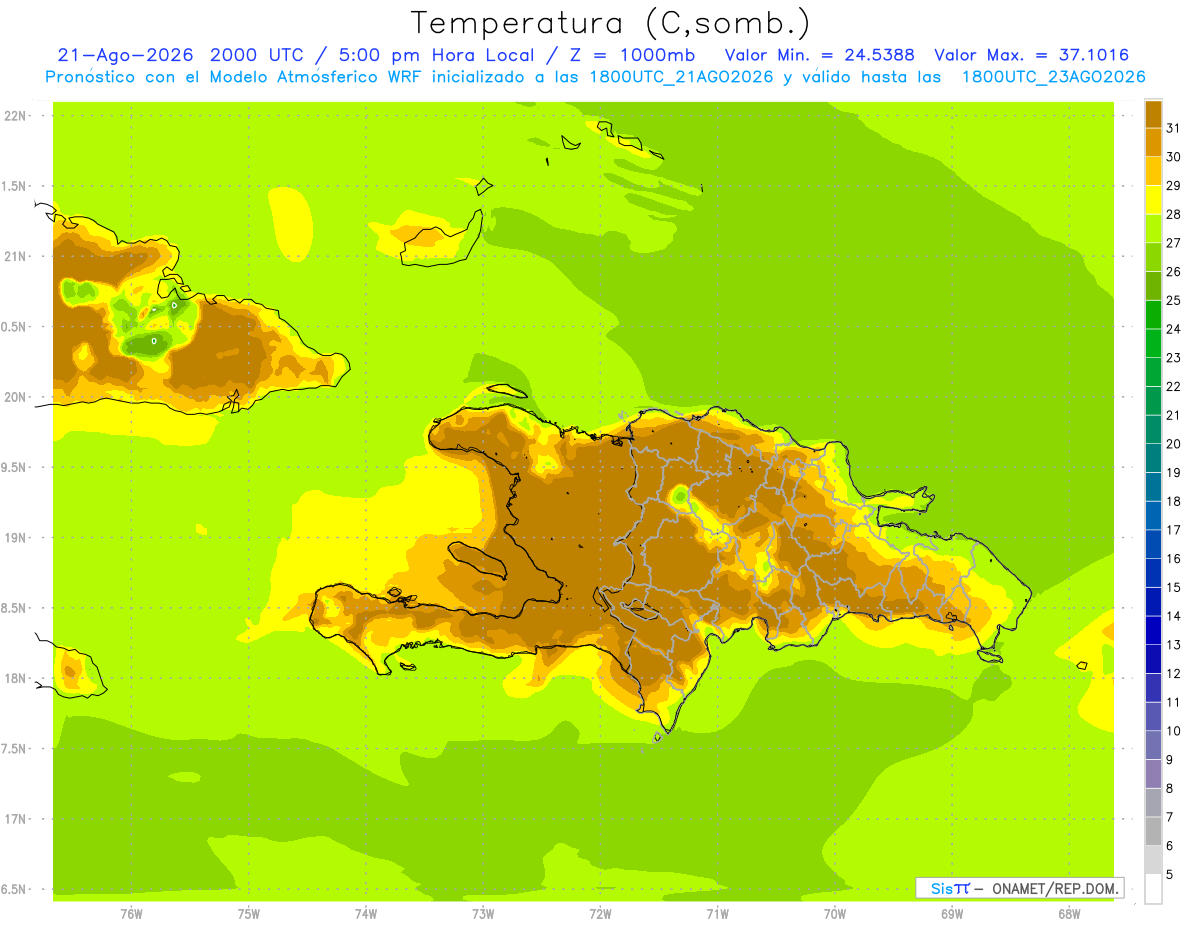Viewport: 1200px width, 927px height.
Task: Click the "Valor Min. = 24.5388" readout
Action: [819, 55]
